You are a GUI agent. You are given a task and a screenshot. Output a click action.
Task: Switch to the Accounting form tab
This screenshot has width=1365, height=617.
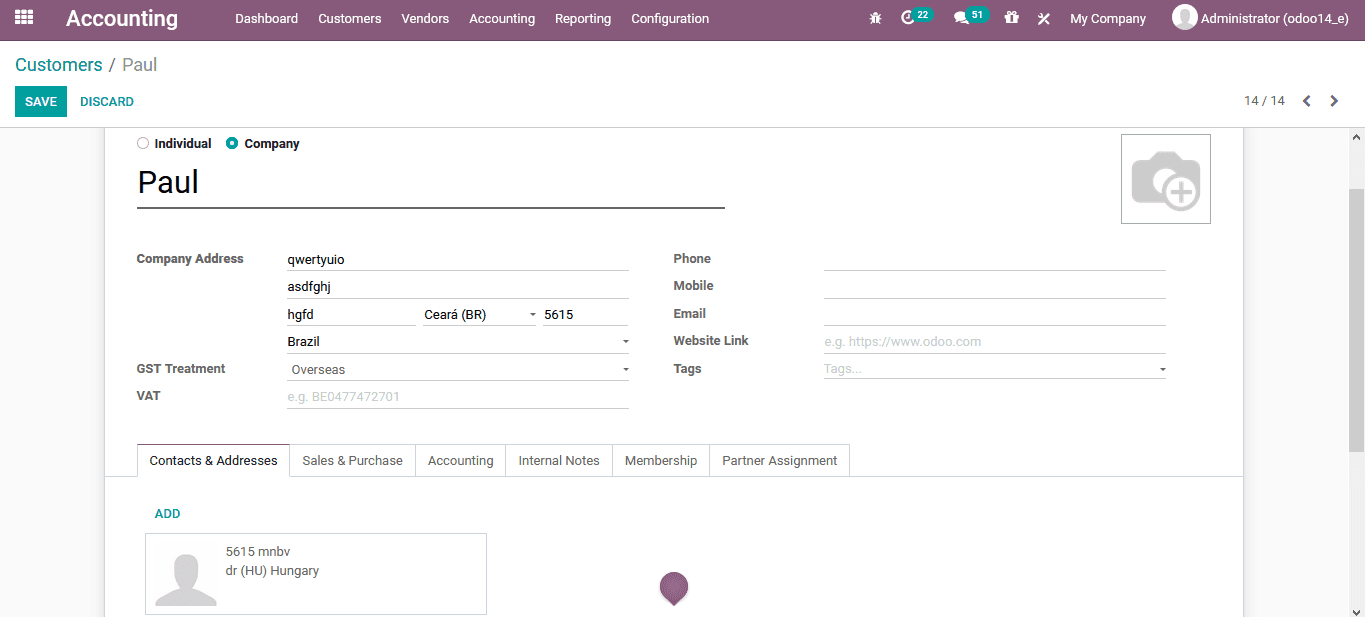460,460
